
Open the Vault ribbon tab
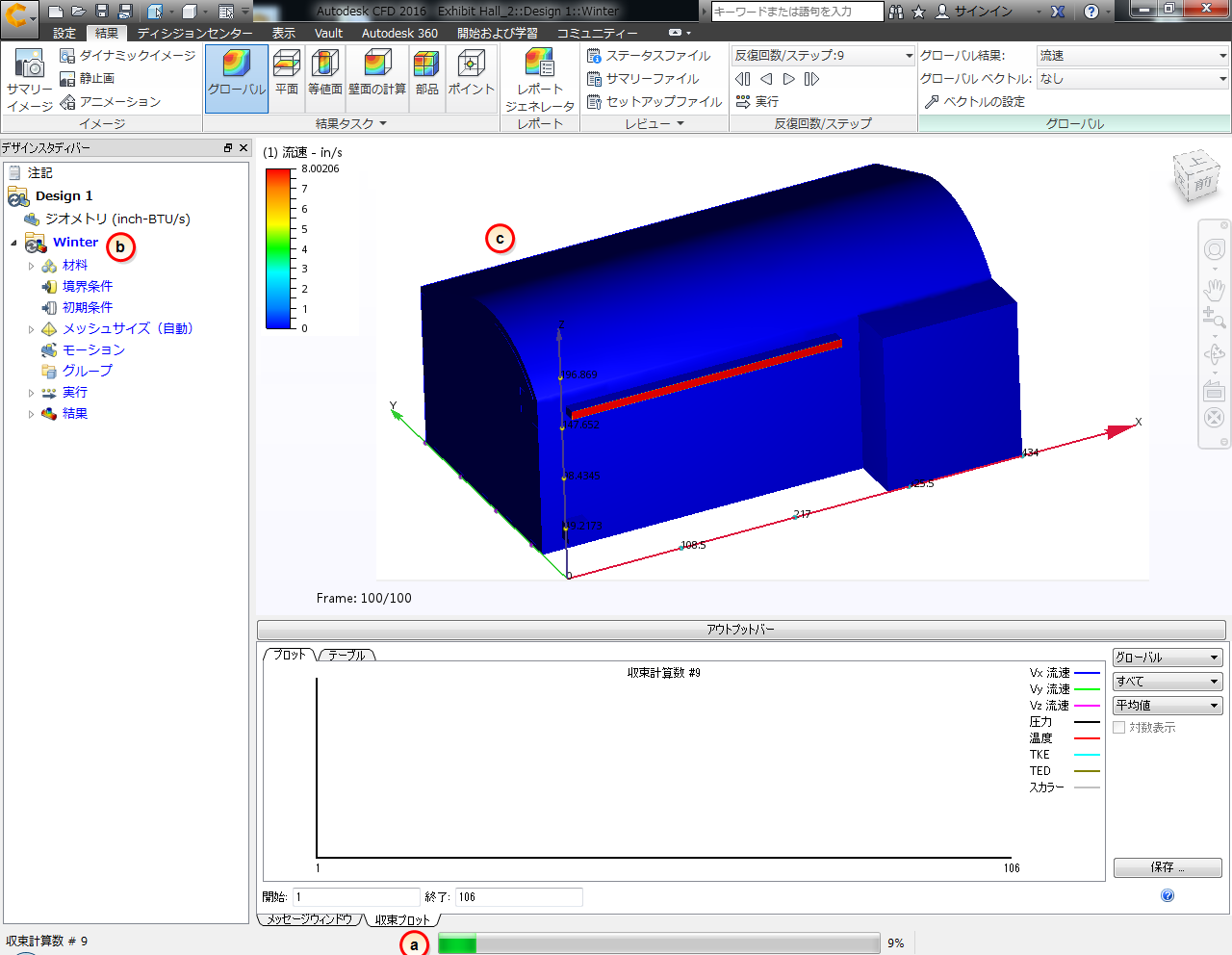pyautogui.click(x=328, y=33)
